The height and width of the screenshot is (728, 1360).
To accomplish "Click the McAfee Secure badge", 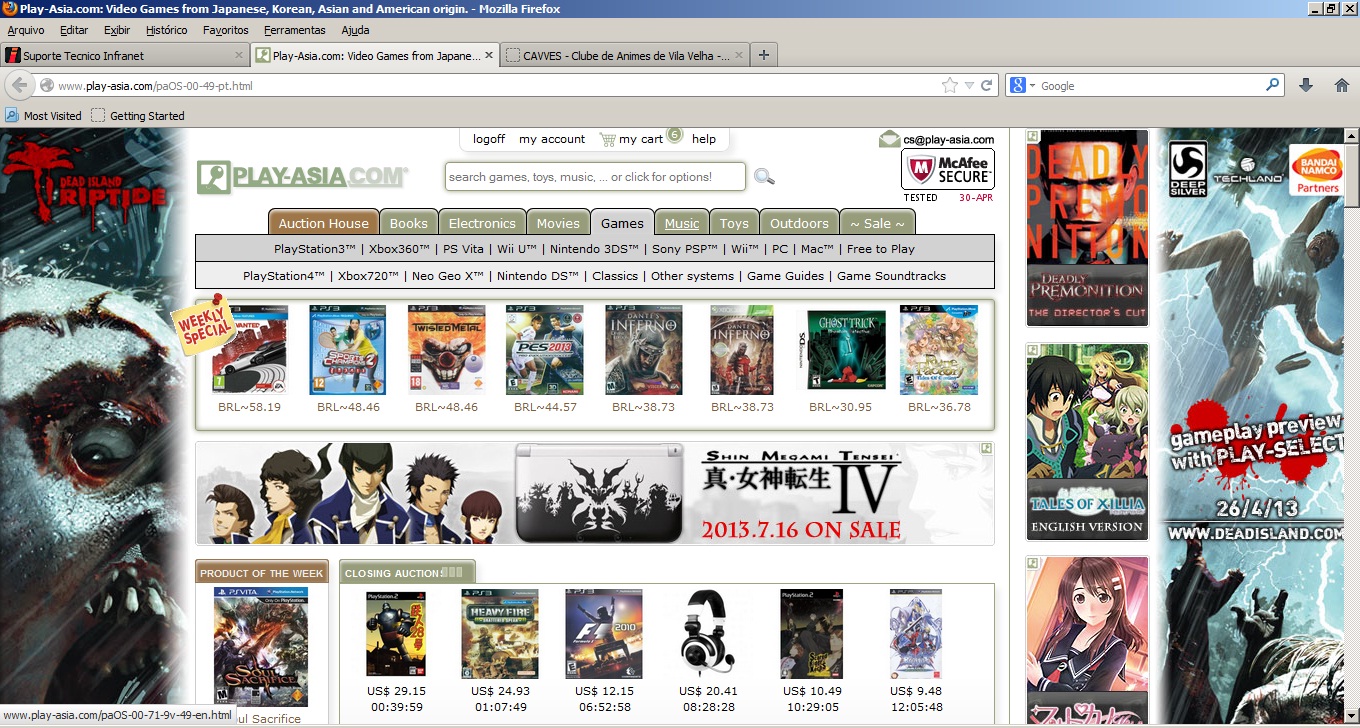I will (947, 170).
